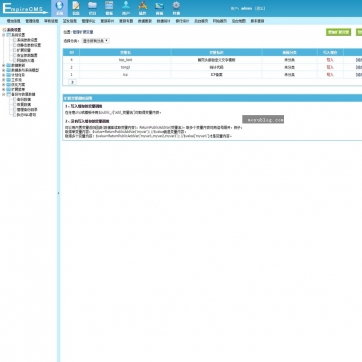Screen dimensions: 362x362
Task: Expand the 工作流 tree folder
Action: 4,80
